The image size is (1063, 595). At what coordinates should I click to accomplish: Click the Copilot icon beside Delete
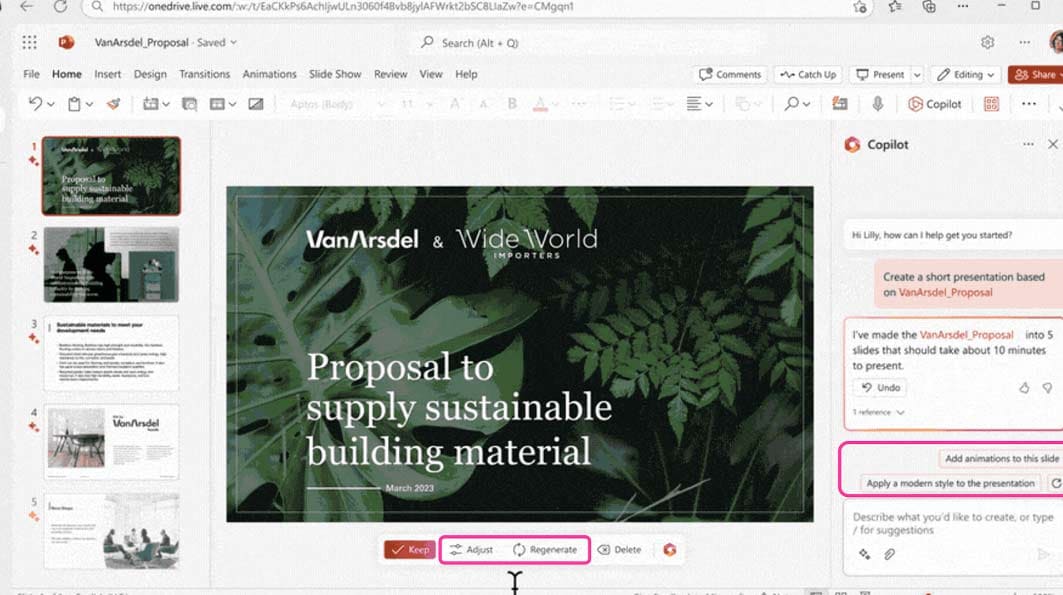[670, 550]
